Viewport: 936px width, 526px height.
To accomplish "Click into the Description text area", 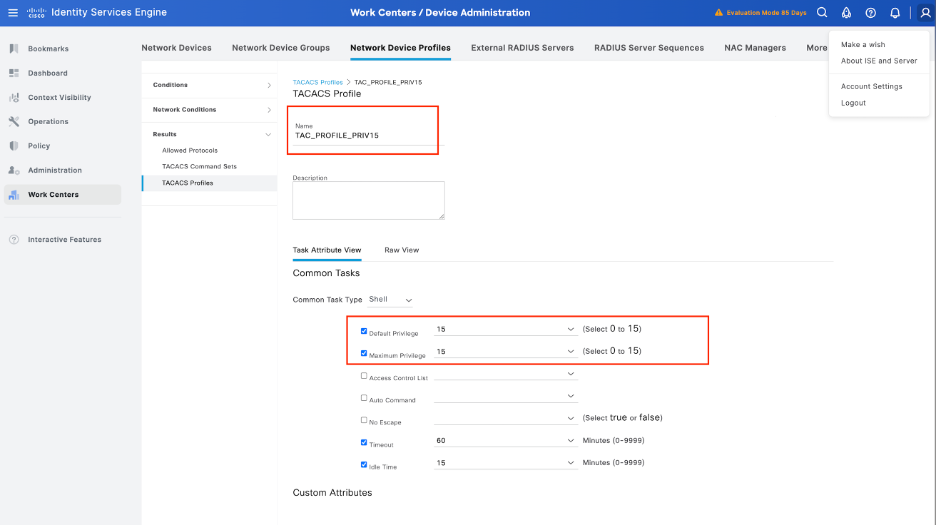I will 368,200.
